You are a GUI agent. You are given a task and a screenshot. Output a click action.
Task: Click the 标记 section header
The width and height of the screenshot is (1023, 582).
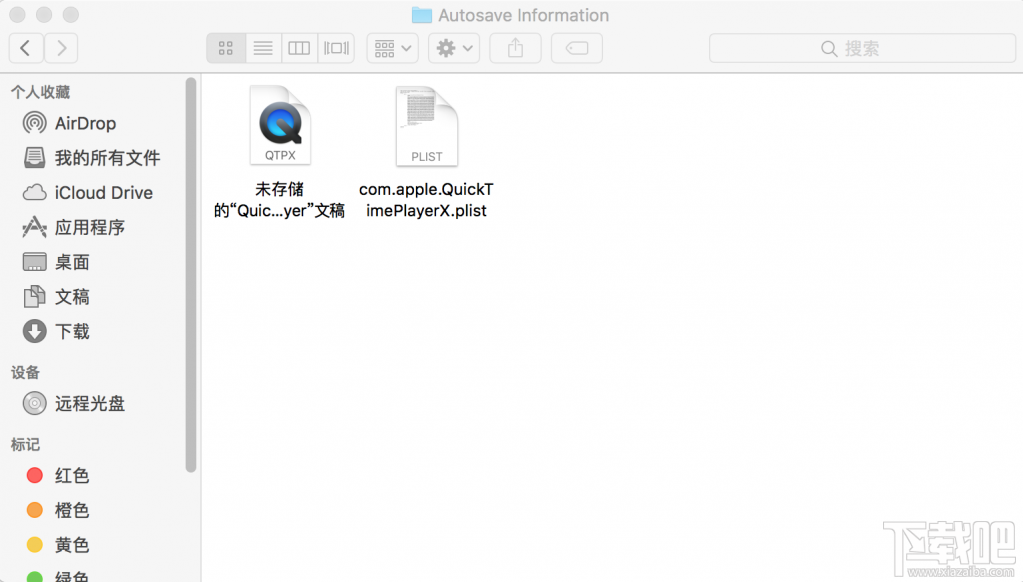25,444
